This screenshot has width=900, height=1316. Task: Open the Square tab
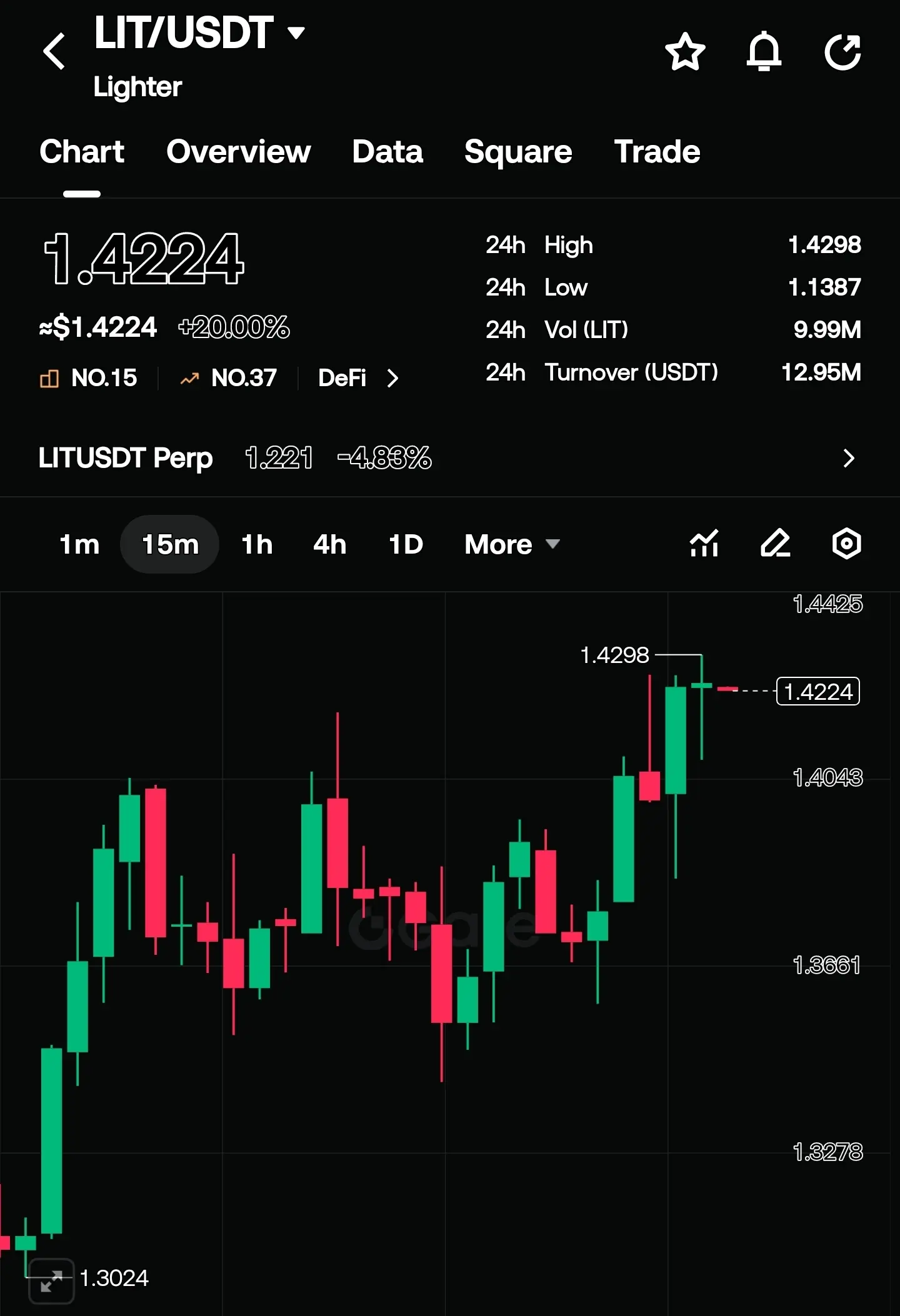pyautogui.click(x=518, y=152)
